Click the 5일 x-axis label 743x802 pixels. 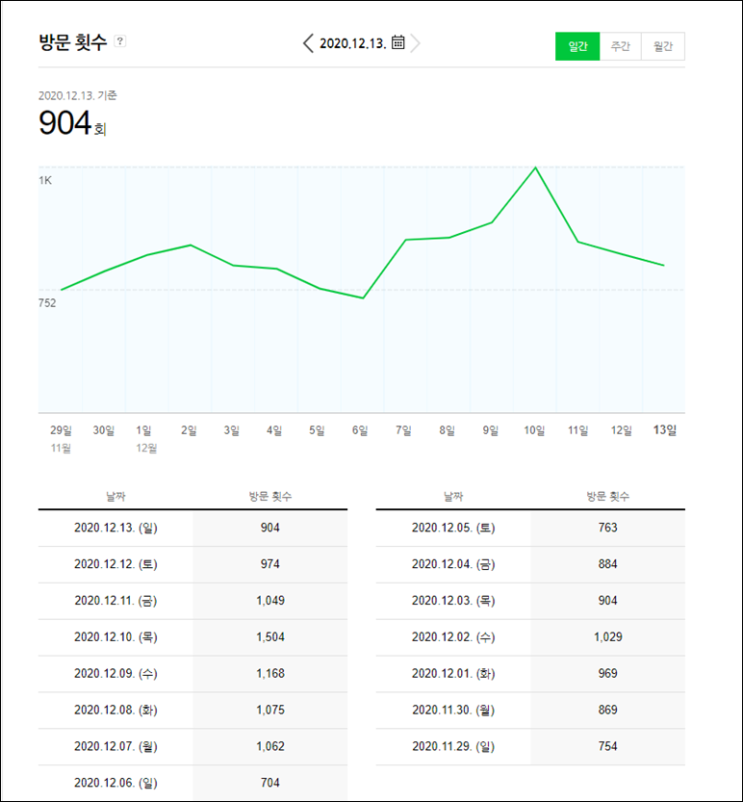[x=317, y=430]
